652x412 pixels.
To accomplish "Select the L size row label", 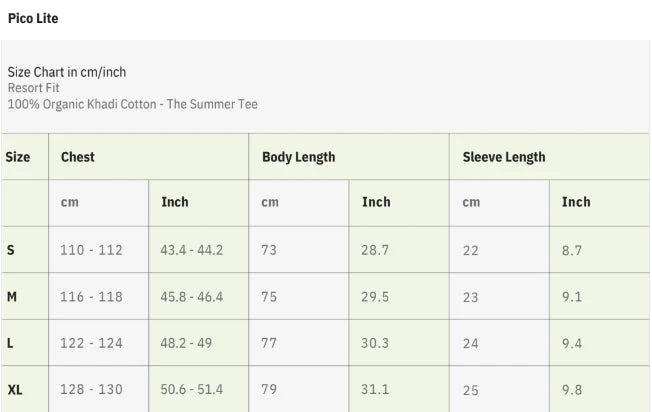I will [x=10, y=343].
